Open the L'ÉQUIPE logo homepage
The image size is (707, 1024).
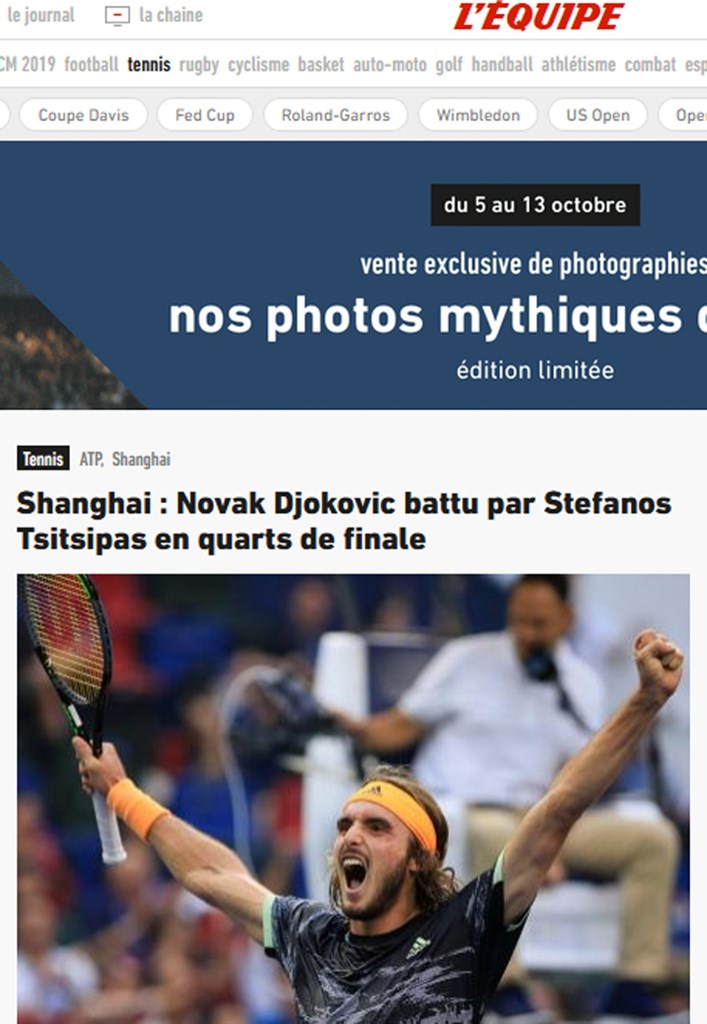tap(539, 16)
